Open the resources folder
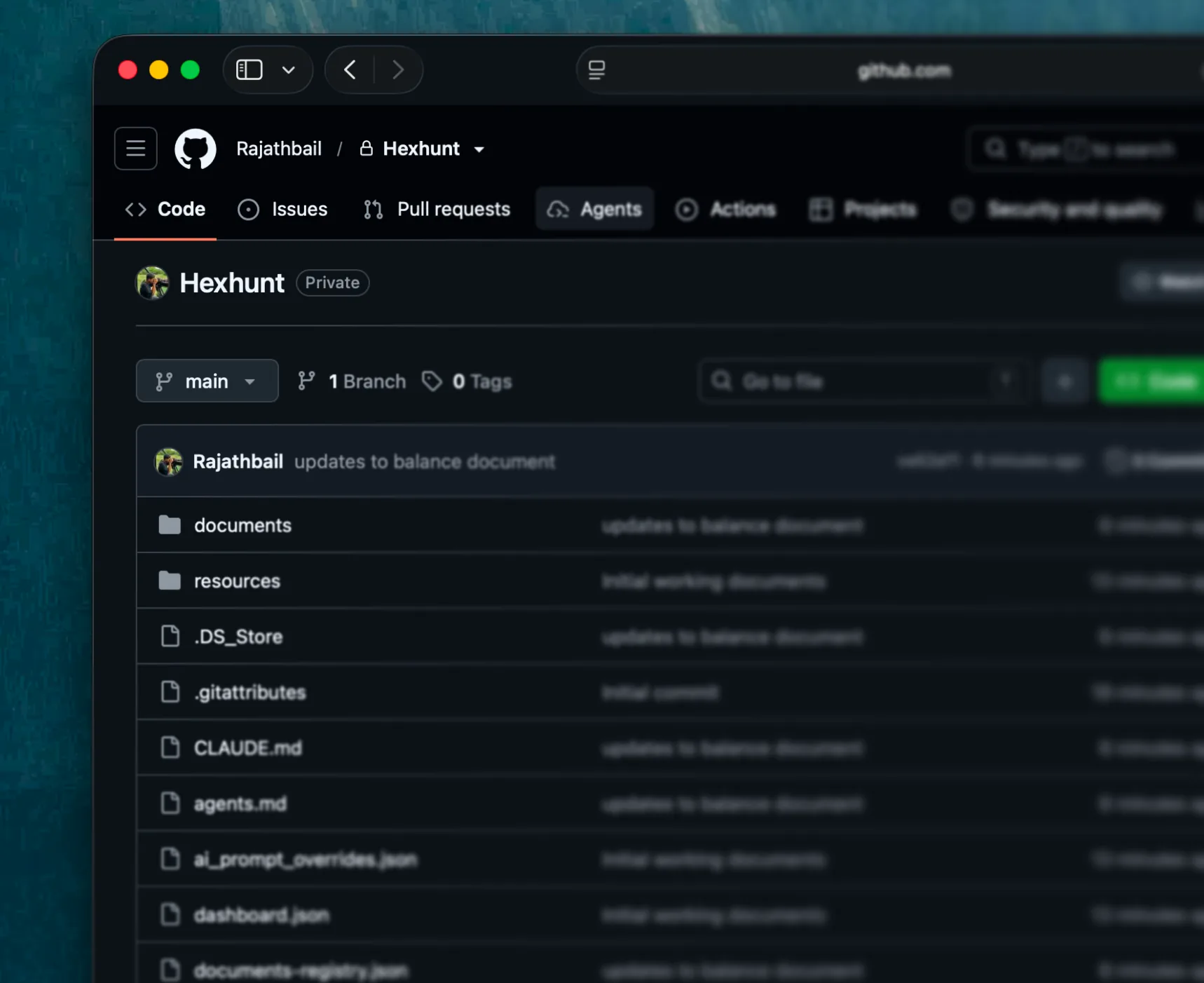The height and width of the screenshot is (983, 1204). coord(237,581)
